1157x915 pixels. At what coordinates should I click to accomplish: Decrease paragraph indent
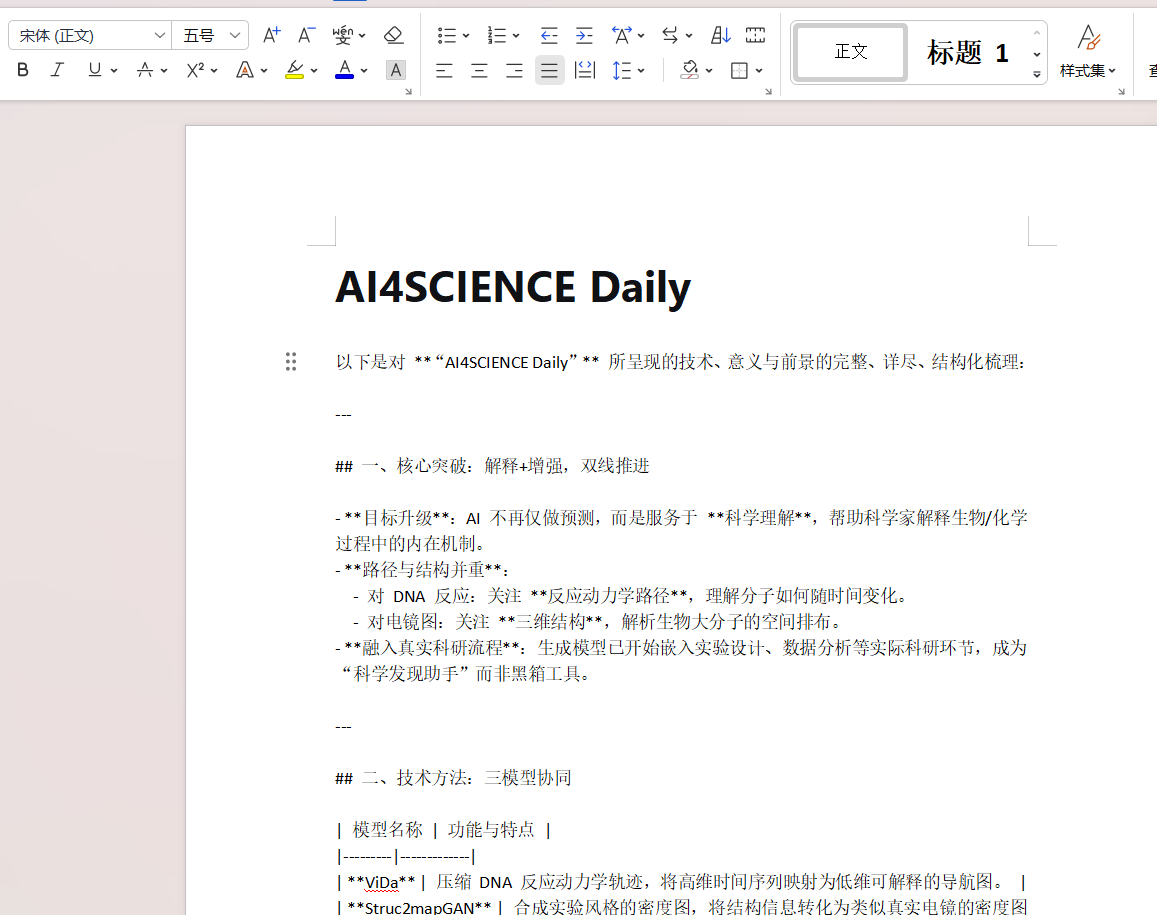[548, 35]
